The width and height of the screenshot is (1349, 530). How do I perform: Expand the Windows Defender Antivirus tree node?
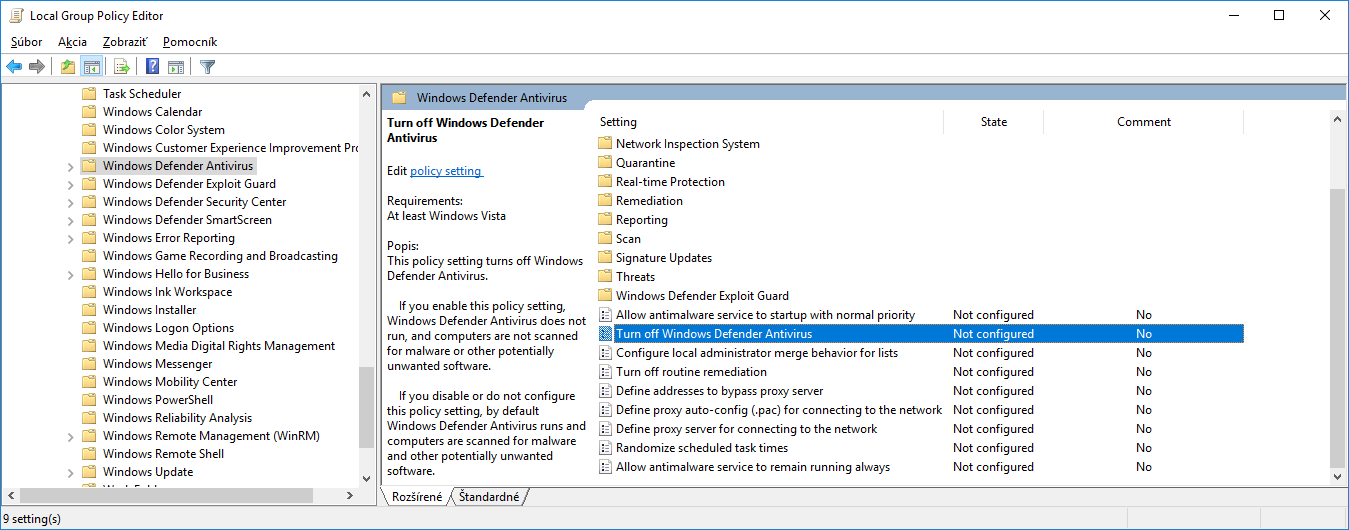coord(70,166)
